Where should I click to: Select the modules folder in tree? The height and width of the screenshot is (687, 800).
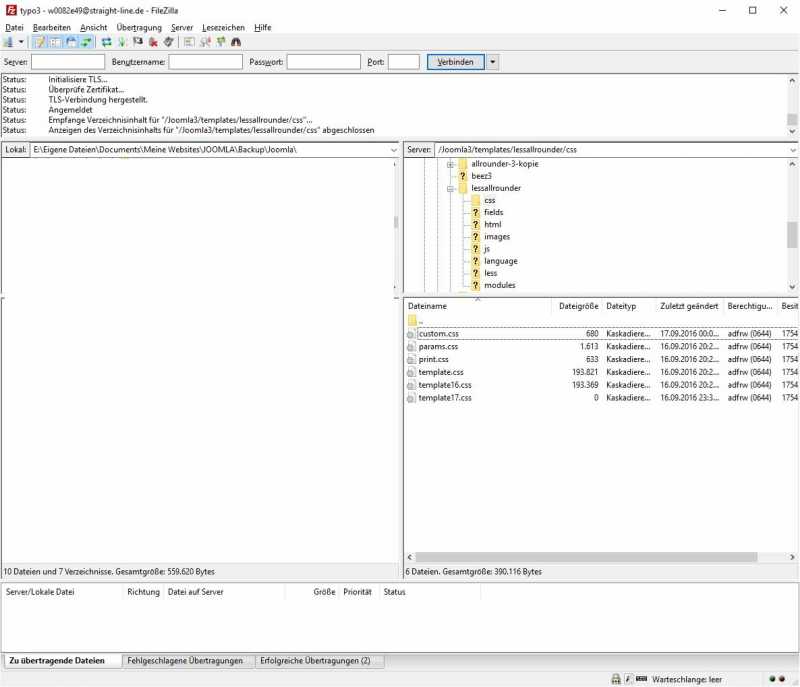pos(499,285)
